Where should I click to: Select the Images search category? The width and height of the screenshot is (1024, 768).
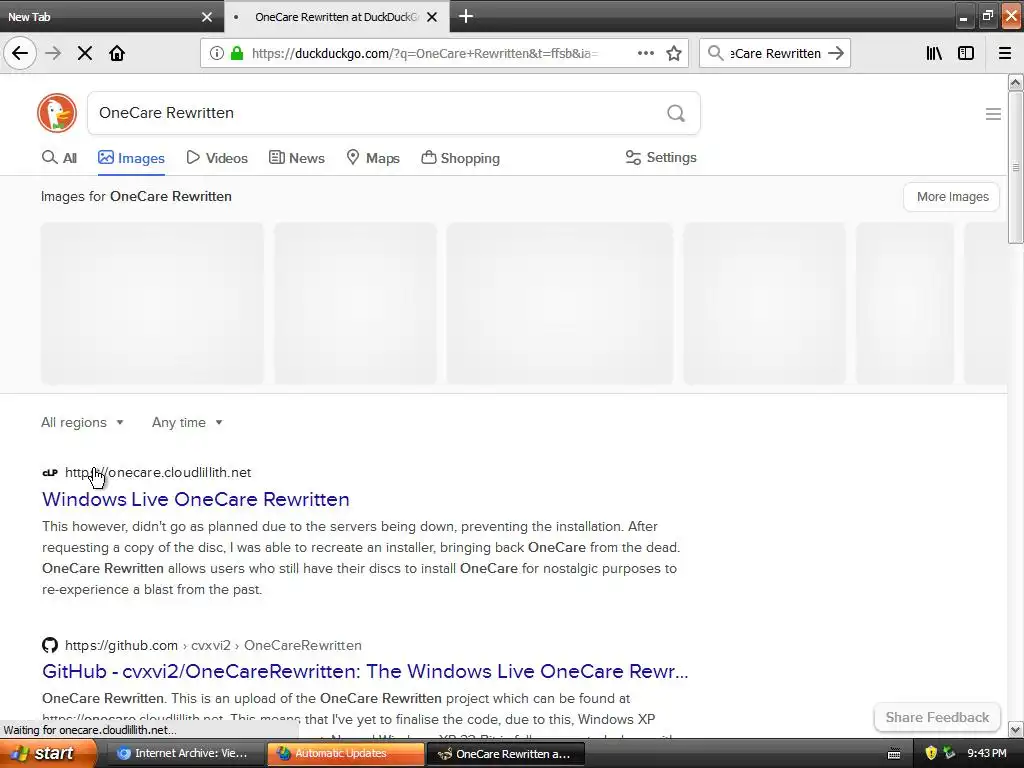click(x=131, y=158)
